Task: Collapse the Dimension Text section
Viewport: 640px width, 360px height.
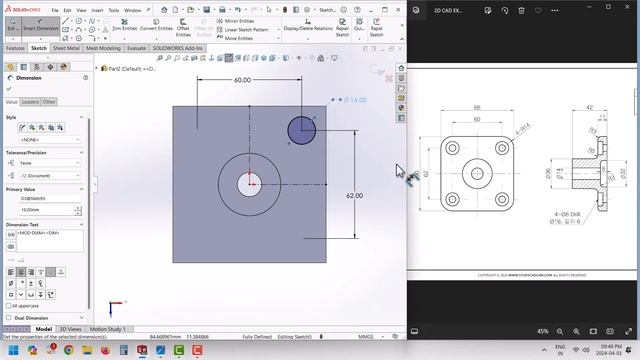Action: click(82, 224)
